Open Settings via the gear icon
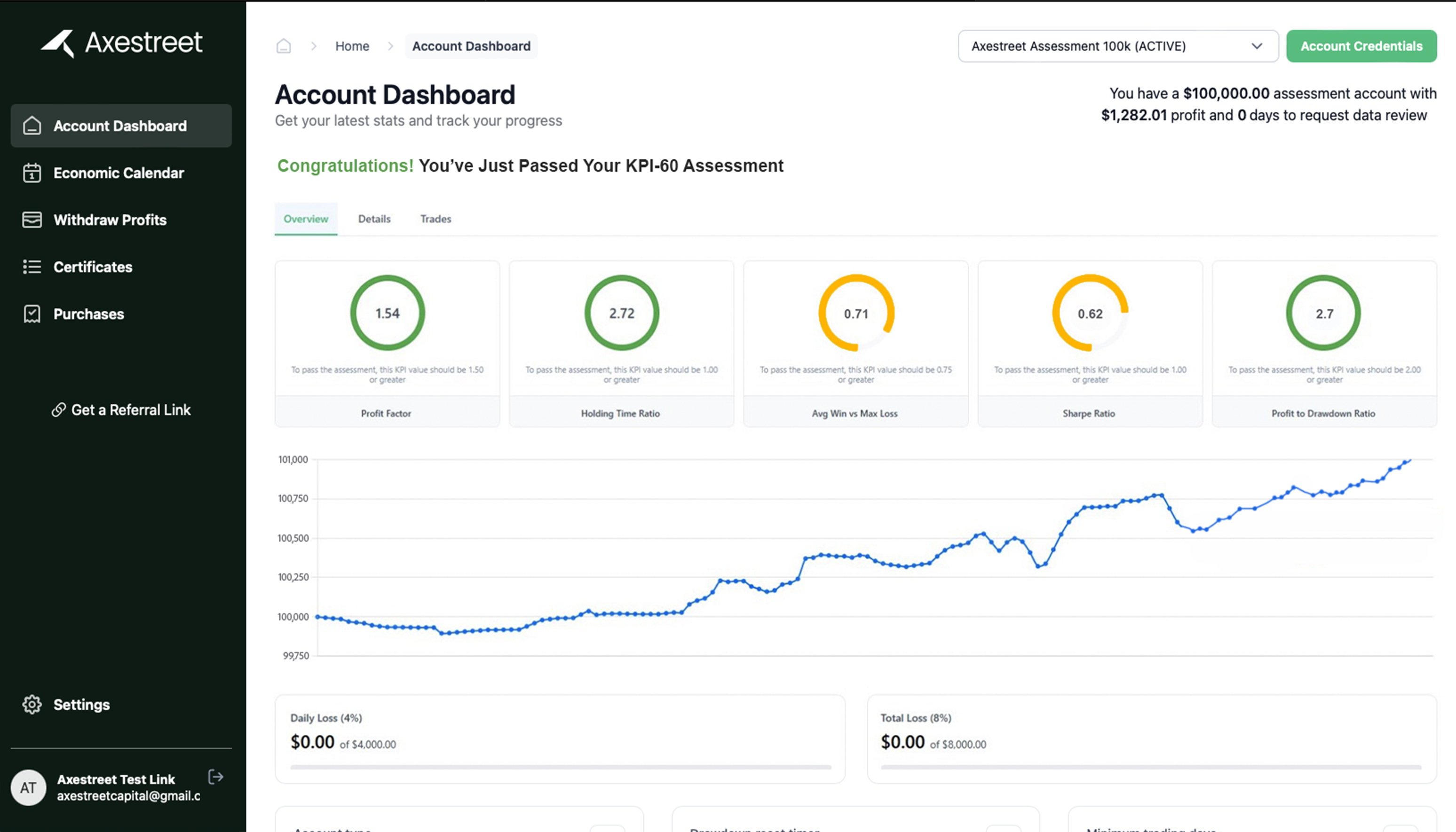 [32, 705]
